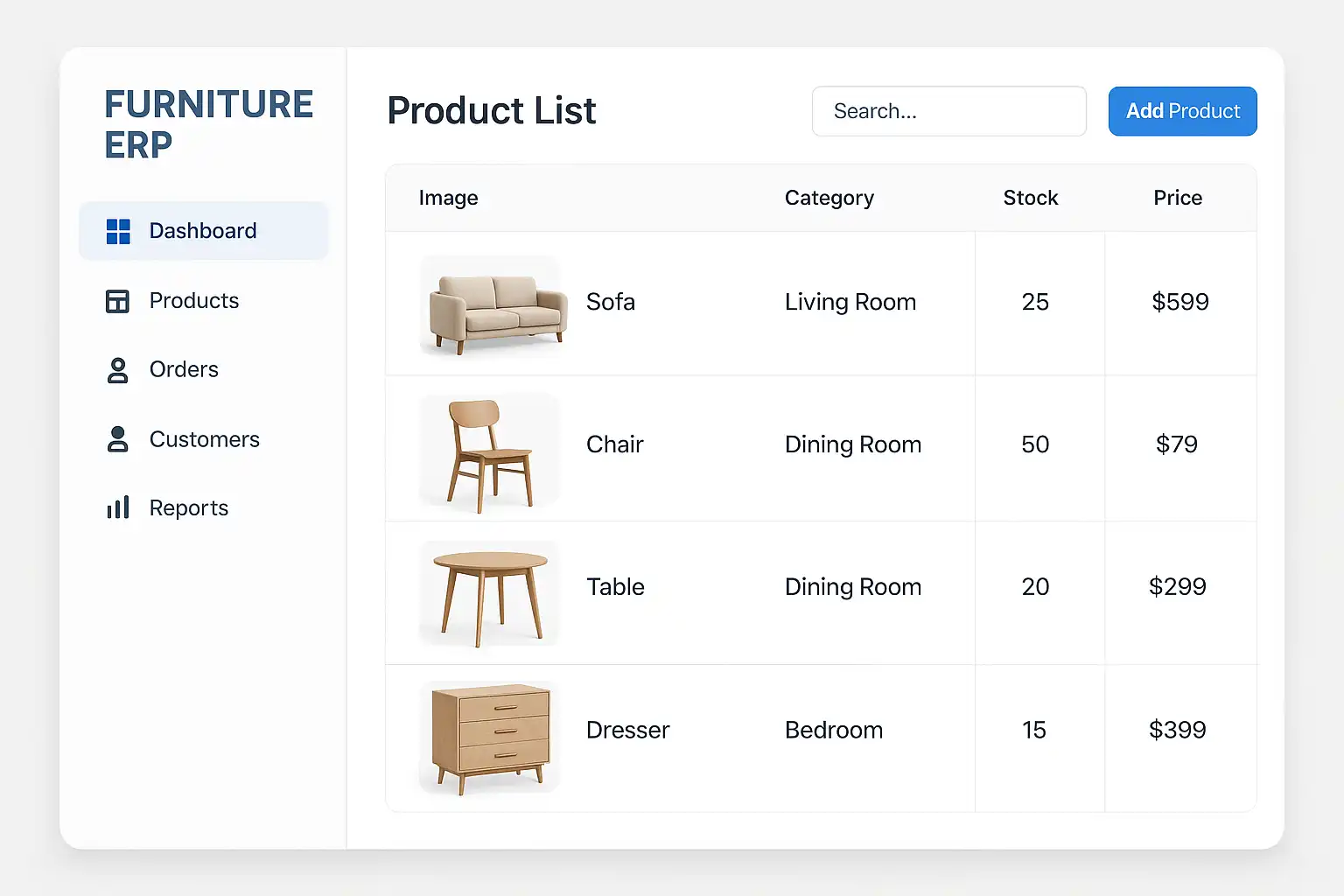Screen dimensions: 1344x896
Task: Select the Chair product image
Action: click(490, 452)
